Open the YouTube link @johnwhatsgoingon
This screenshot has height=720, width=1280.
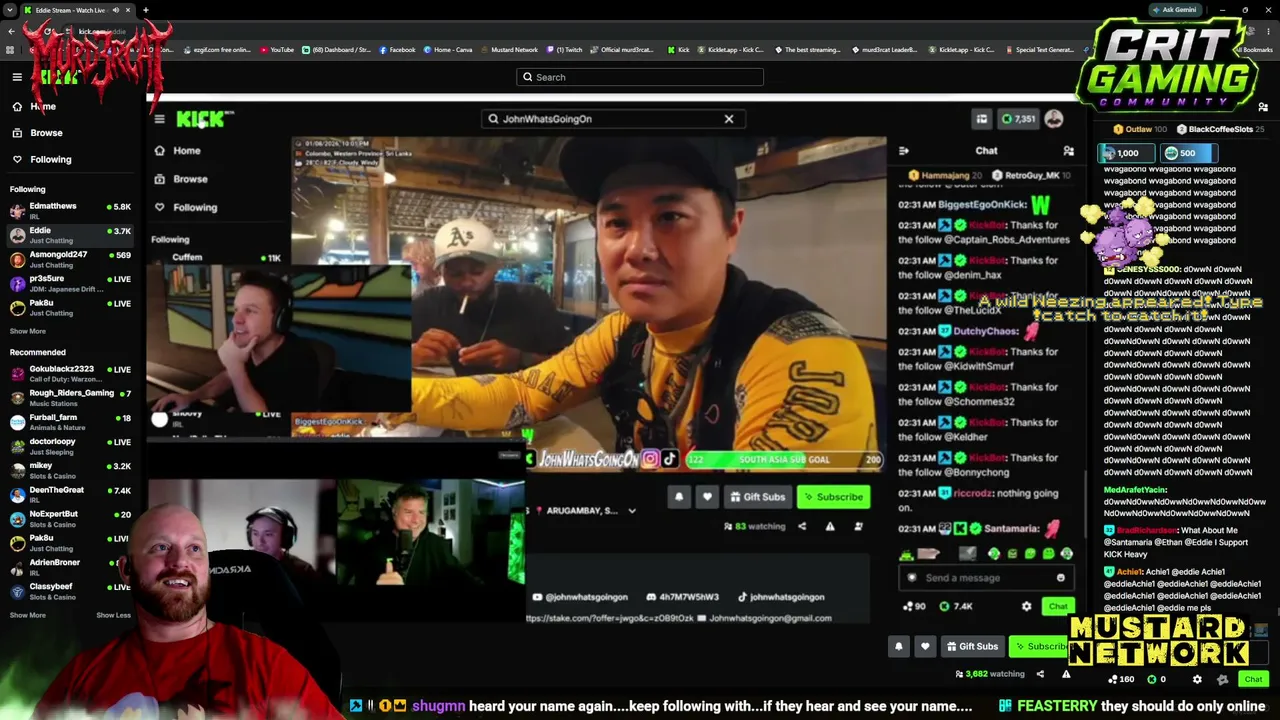pyautogui.click(x=581, y=597)
